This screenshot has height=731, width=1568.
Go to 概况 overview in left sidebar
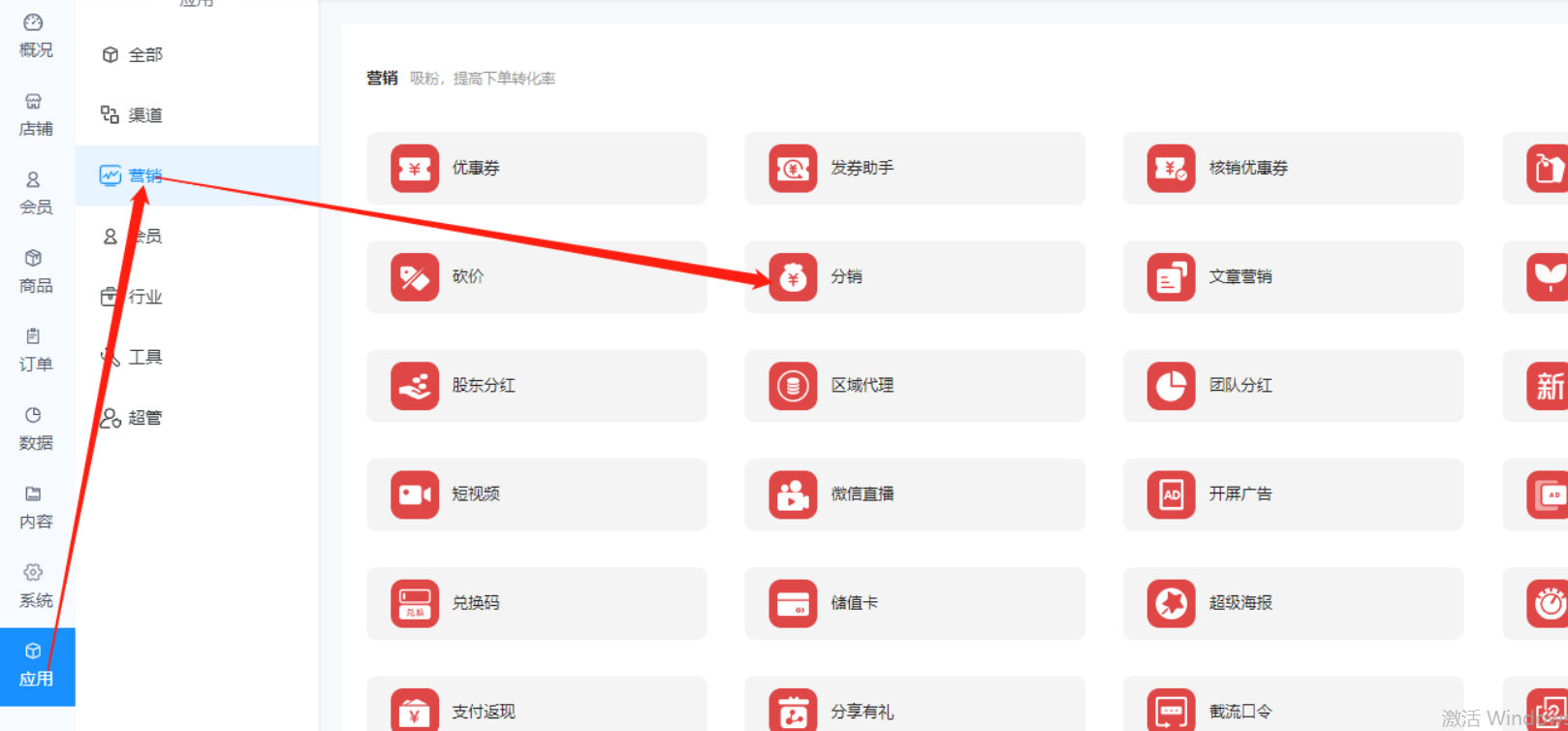(36, 36)
